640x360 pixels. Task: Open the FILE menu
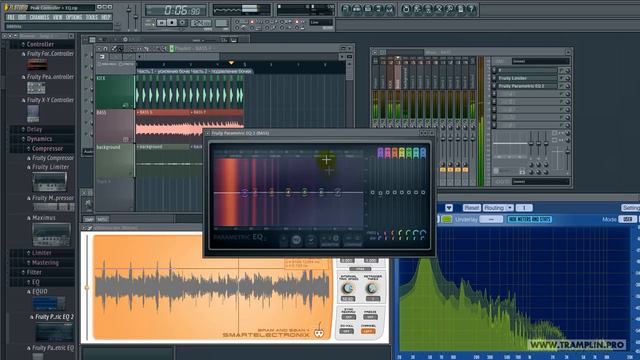tap(11, 18)
